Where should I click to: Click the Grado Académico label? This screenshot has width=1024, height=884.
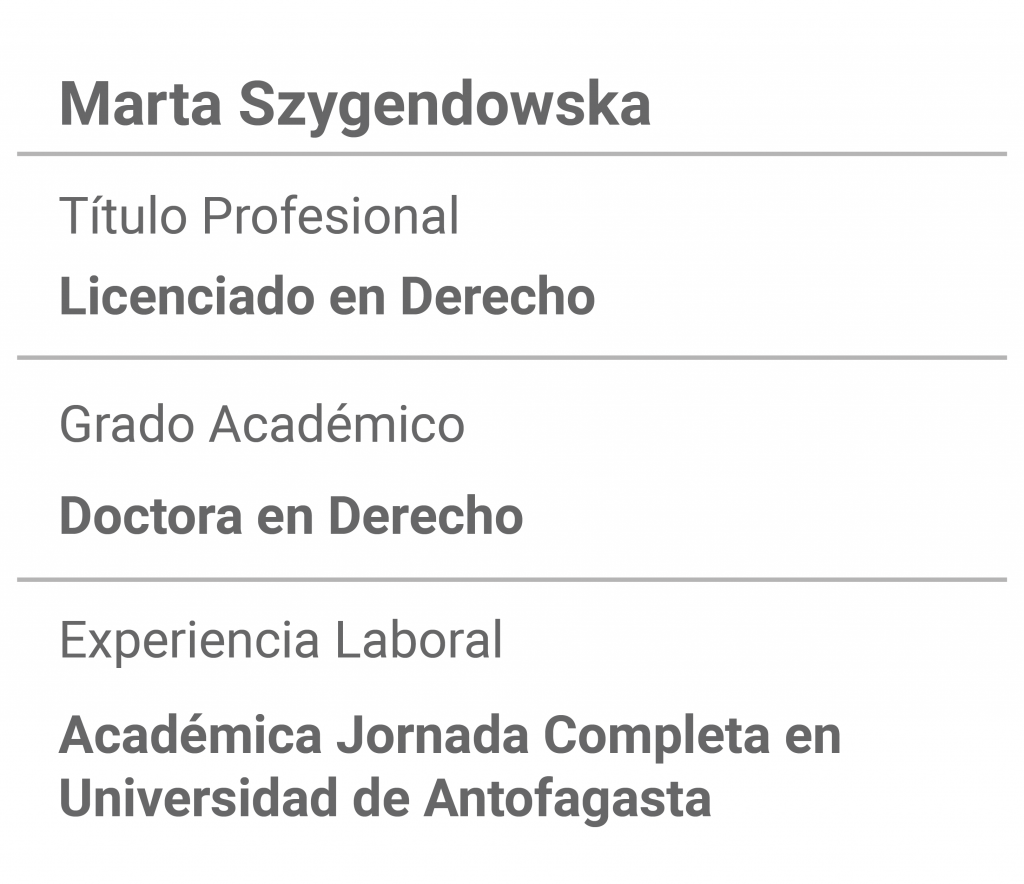(262, 424)
